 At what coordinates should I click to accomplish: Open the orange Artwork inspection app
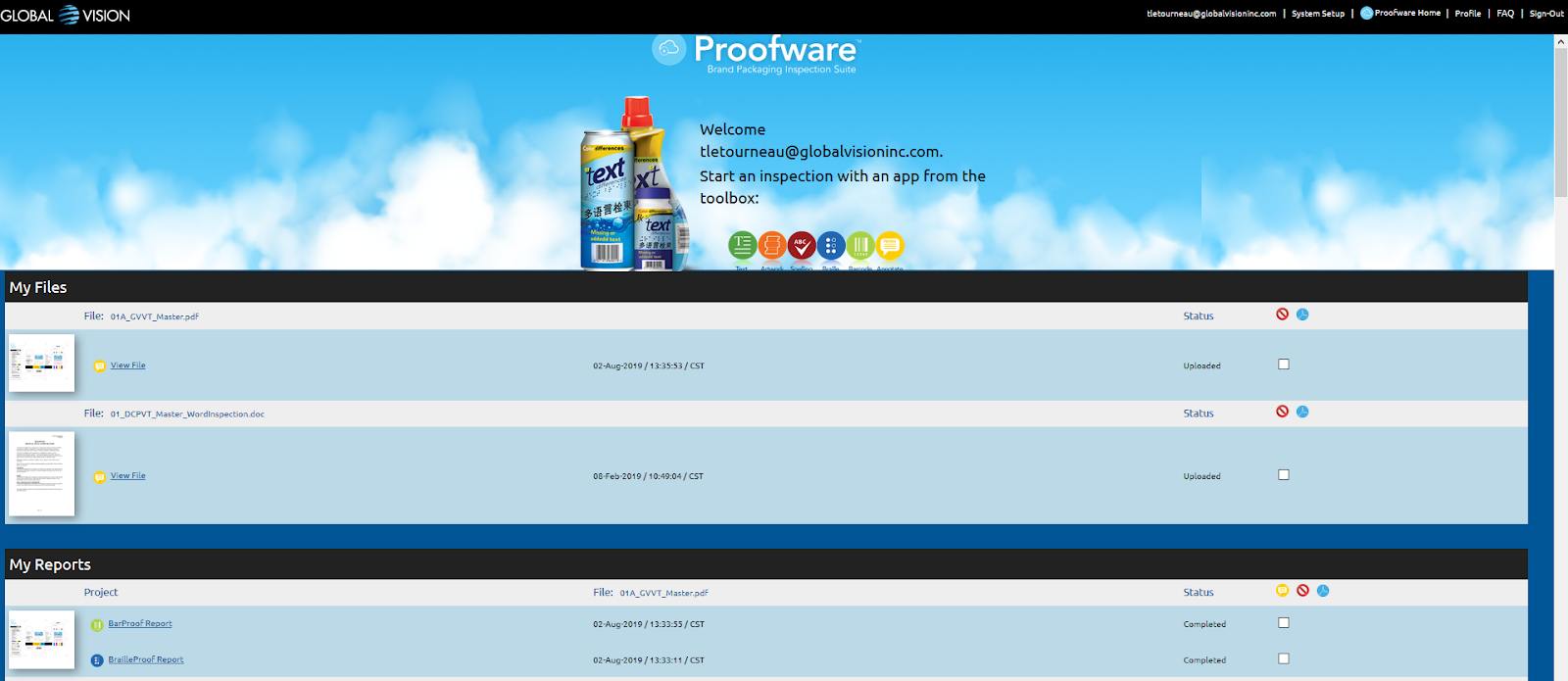pos(772,245)
